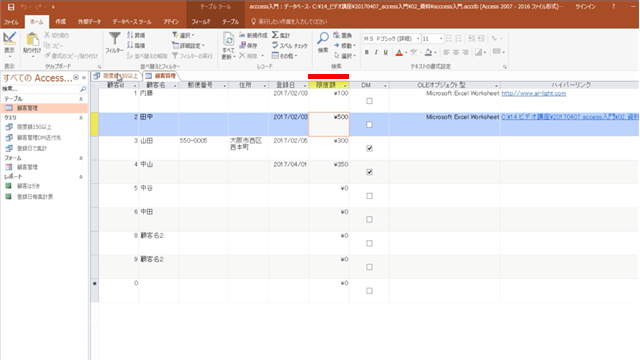The width and height of the screenshot is (640, 360).
Task: Click the http://www.ai-light.com hyperlink
Action: pos(533,93)
